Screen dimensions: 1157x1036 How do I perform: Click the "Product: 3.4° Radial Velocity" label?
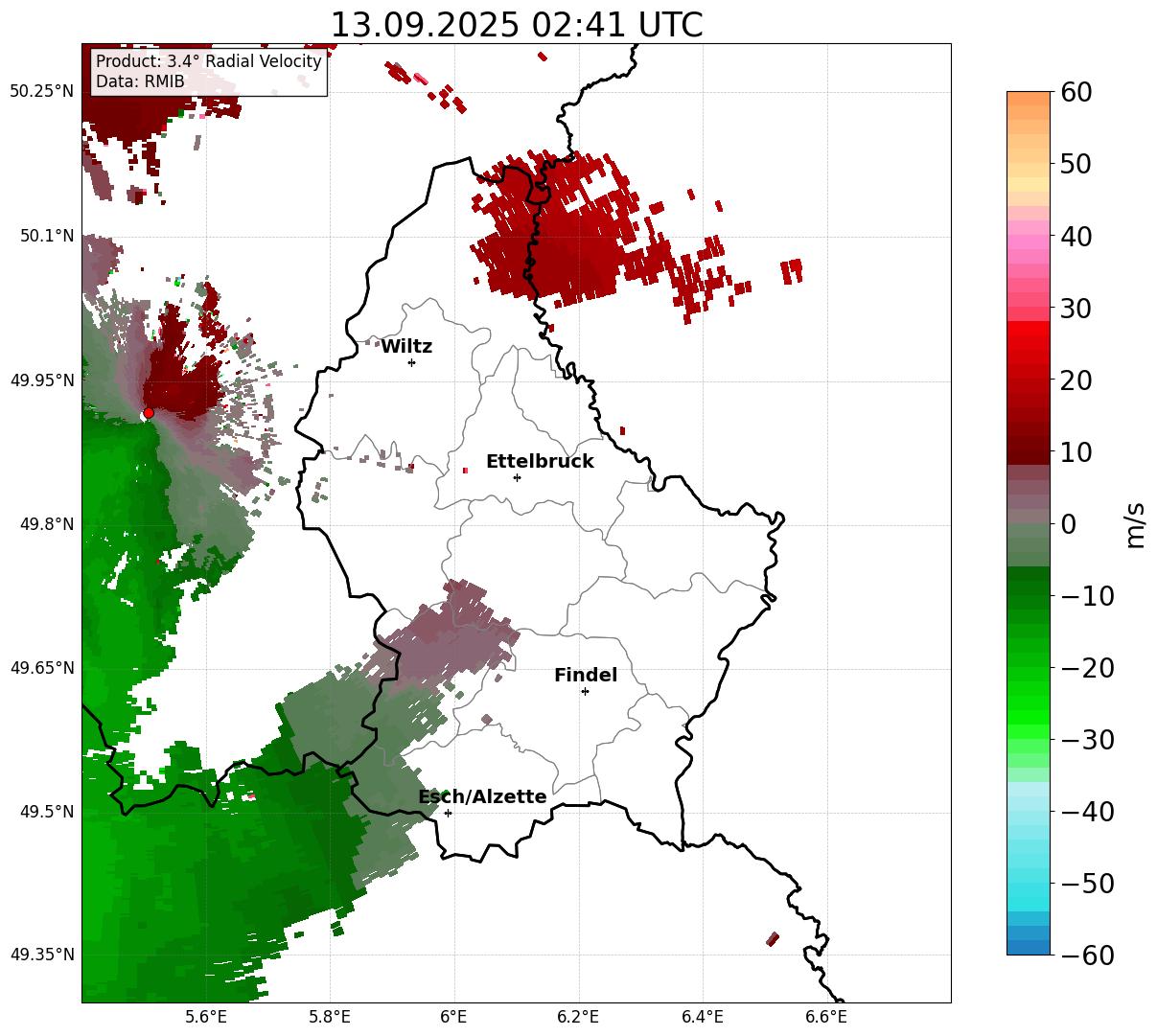click(209, 61)
